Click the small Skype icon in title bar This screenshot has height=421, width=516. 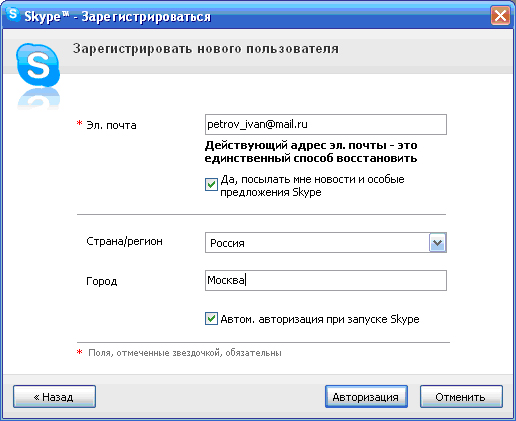[x=13, y=14]
